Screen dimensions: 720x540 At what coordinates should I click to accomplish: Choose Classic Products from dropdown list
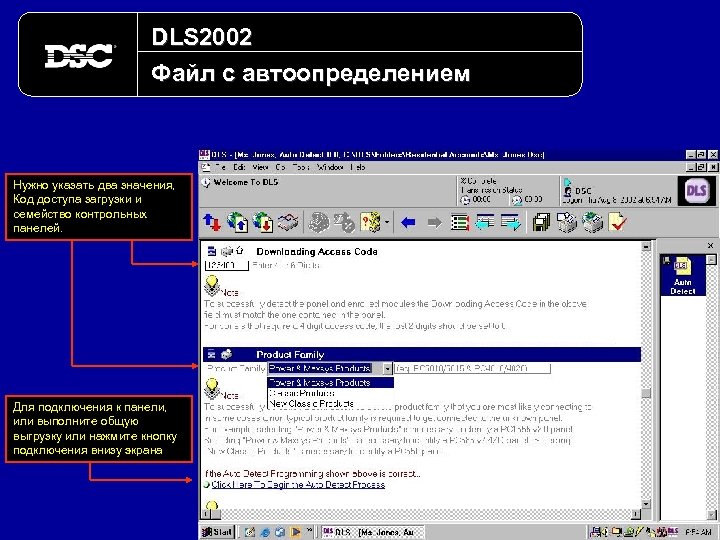click(331, 393)
